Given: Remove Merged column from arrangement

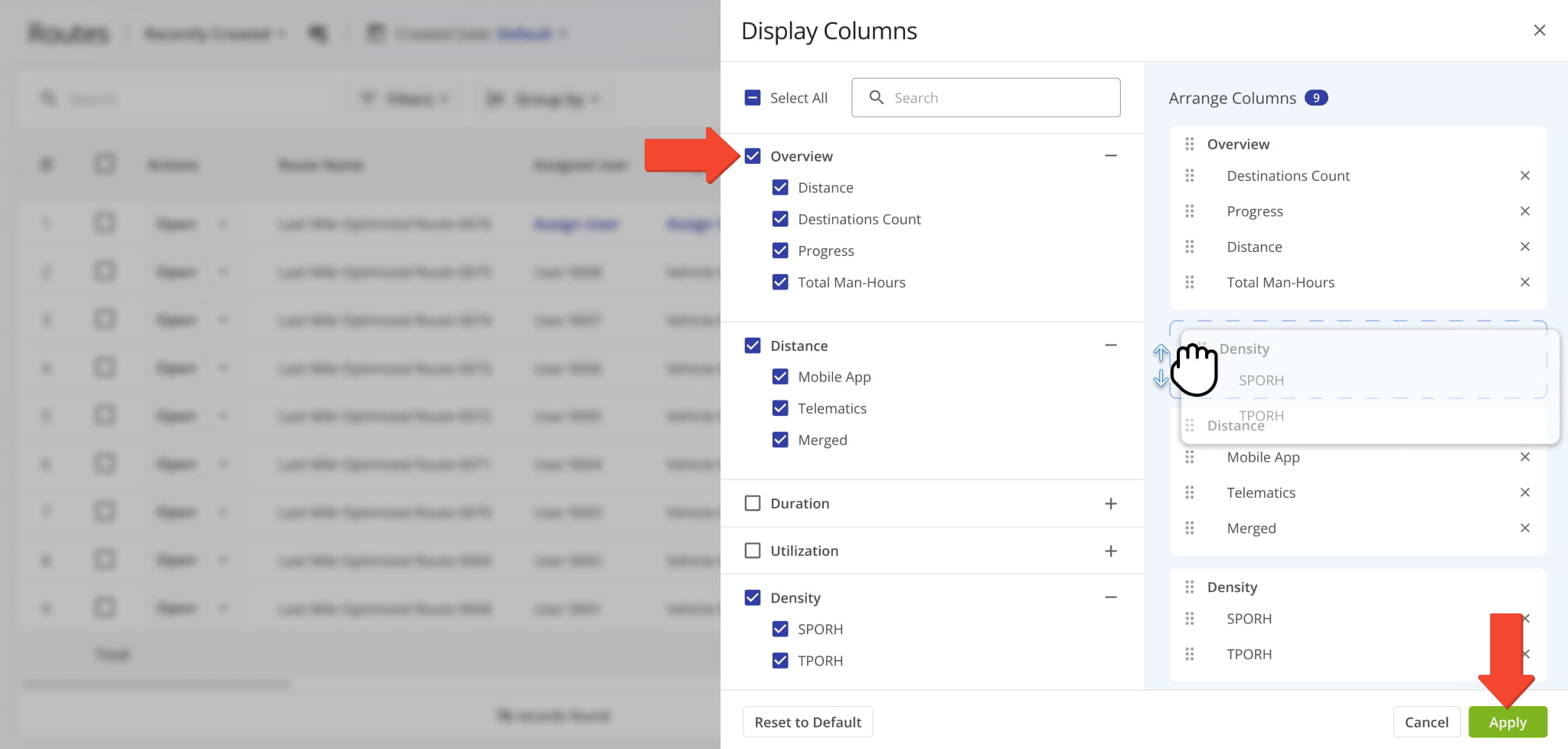Looking at the screenshot, I should (1524, 528).
